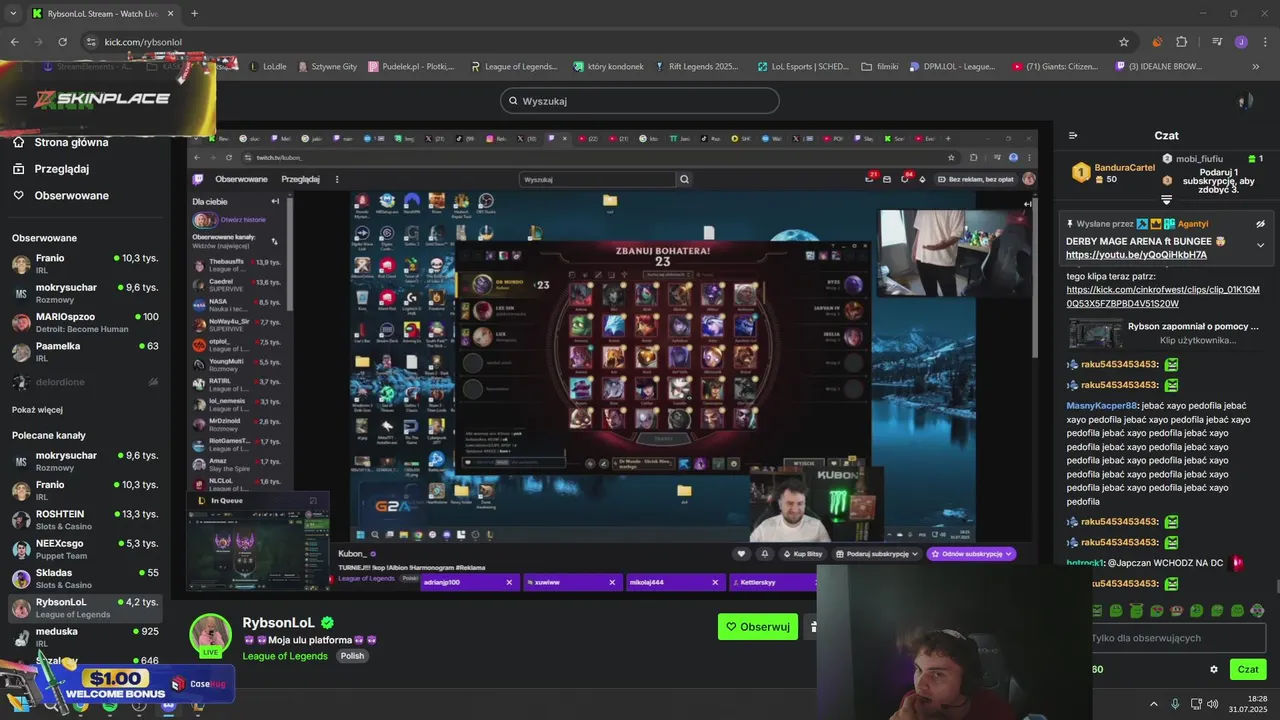Open the LoL Esports bookmark
Screen dimensions: 1280x720
[803, 67]
